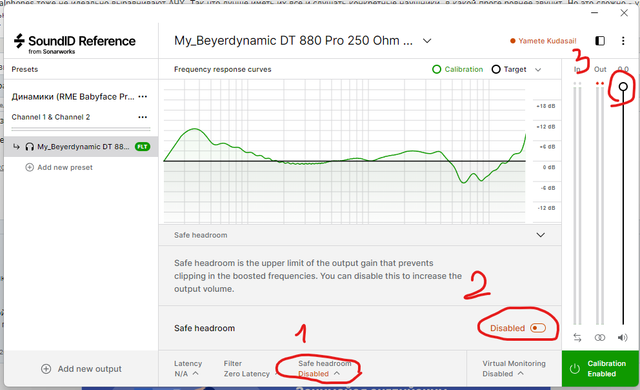Open options for Channel 1 & Channel 2
Screen dimensions: 640x390
142,117
